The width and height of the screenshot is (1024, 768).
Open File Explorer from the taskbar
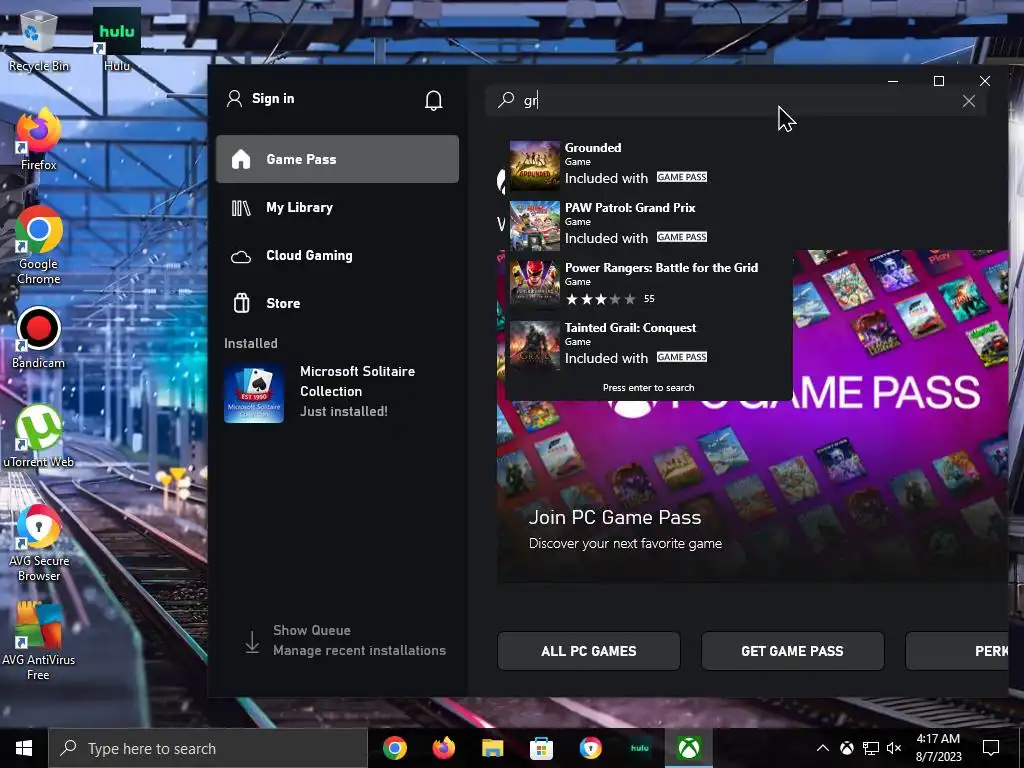[x=492, y=748]
